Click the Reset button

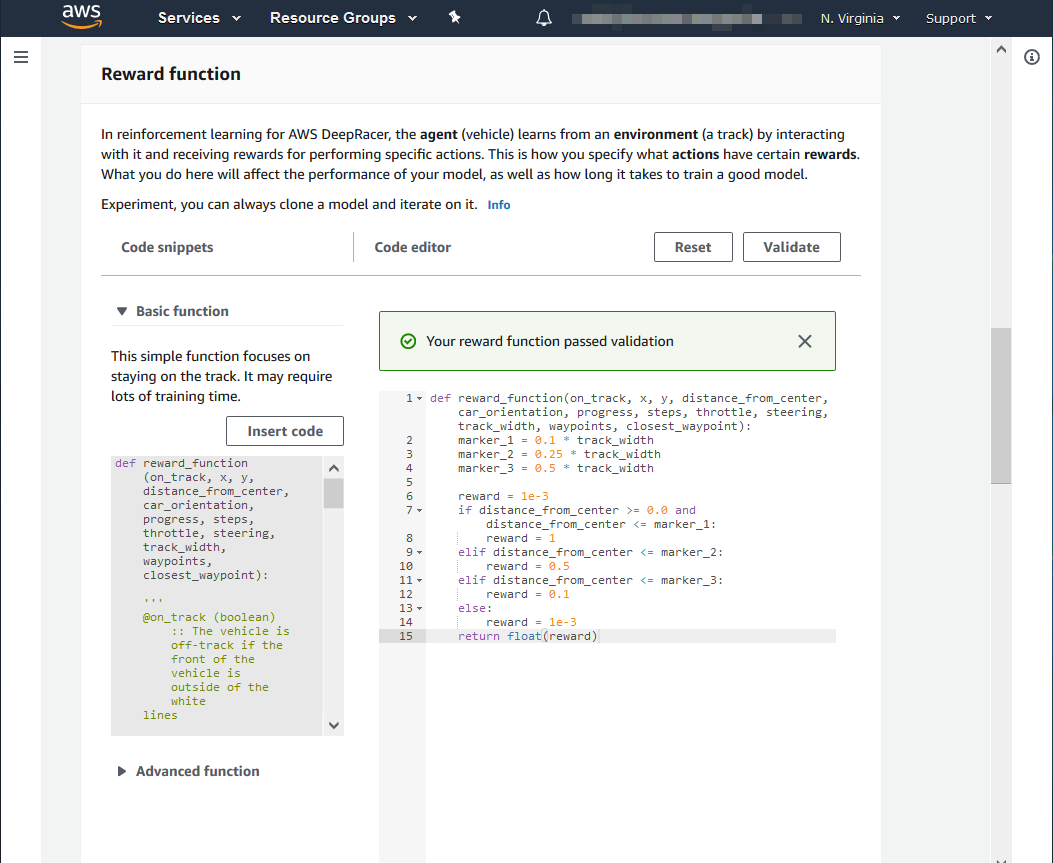[x=693, y=247]
